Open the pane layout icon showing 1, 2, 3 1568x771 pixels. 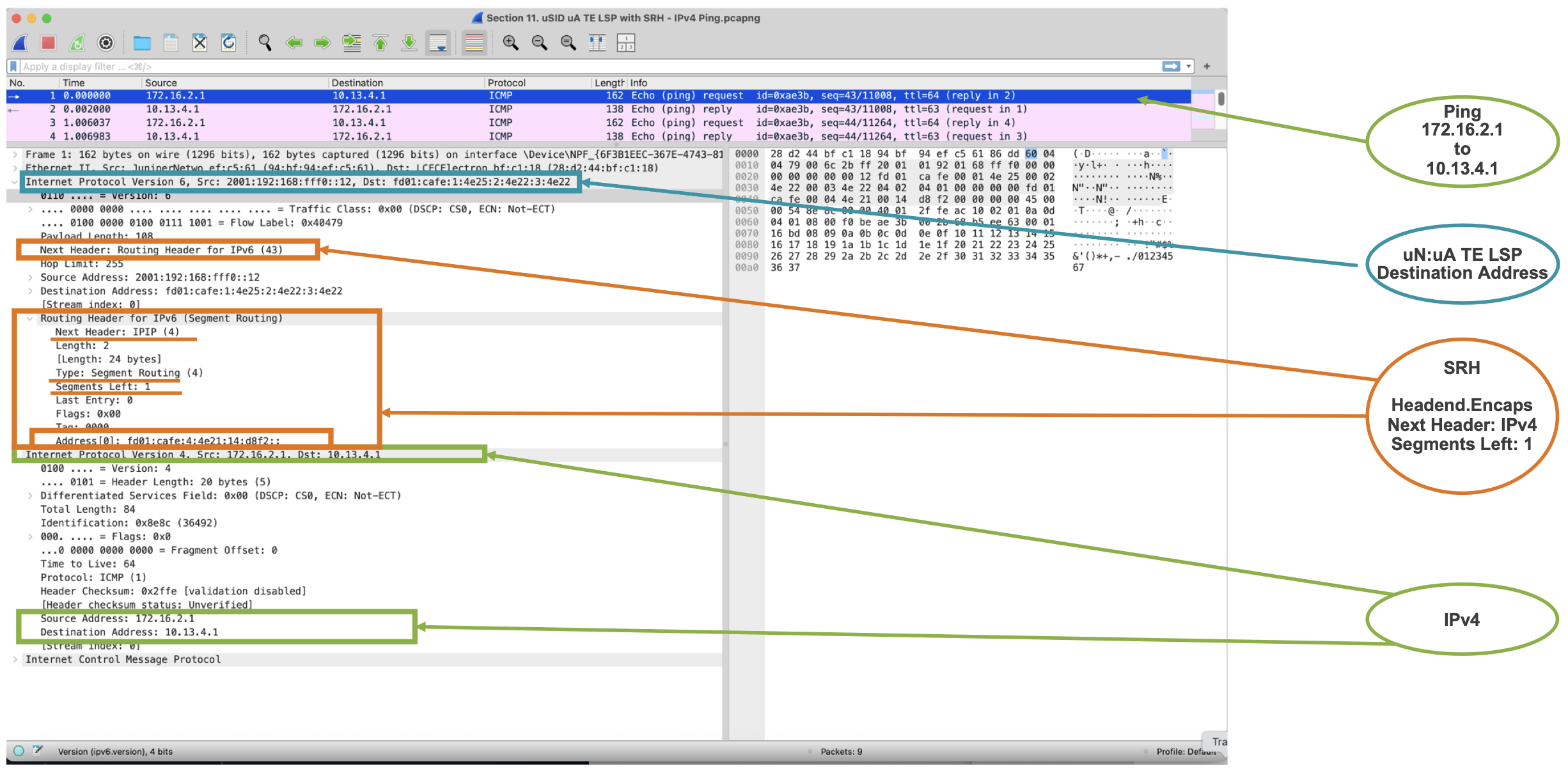[625, 43]
